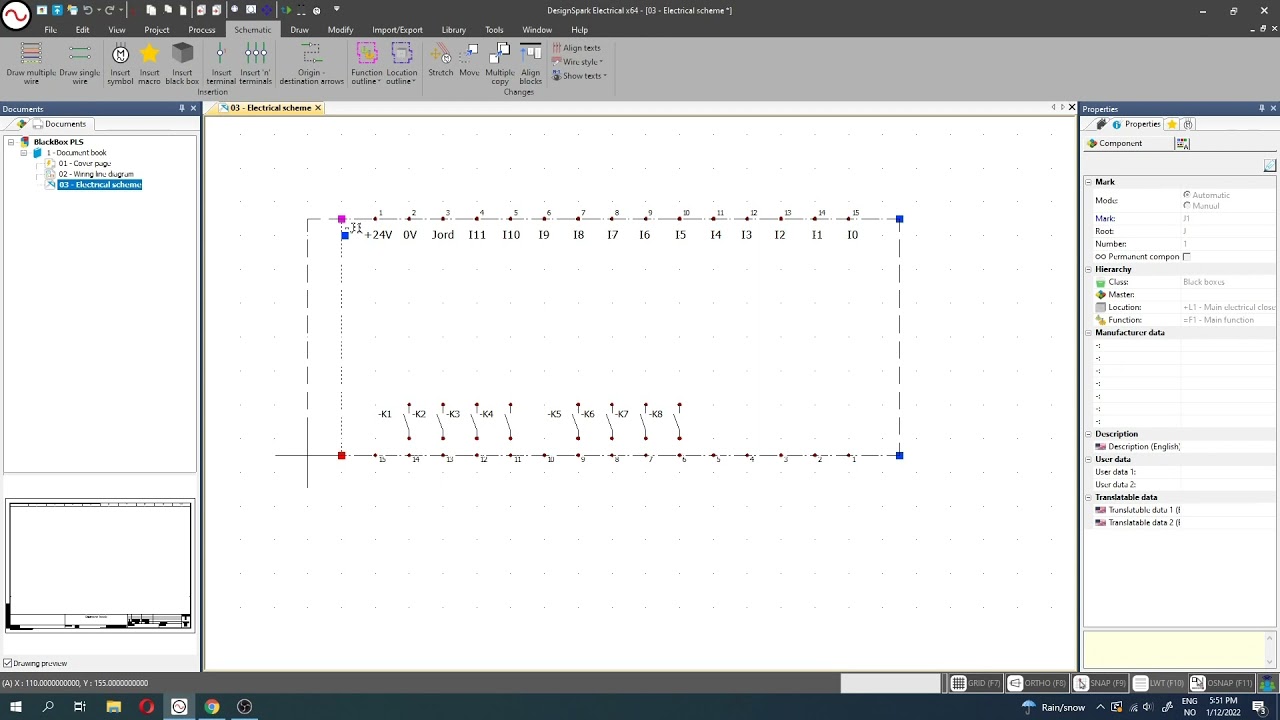
Task: Toggle SNAP (F9) mode
Action: tap(1099, 683)
